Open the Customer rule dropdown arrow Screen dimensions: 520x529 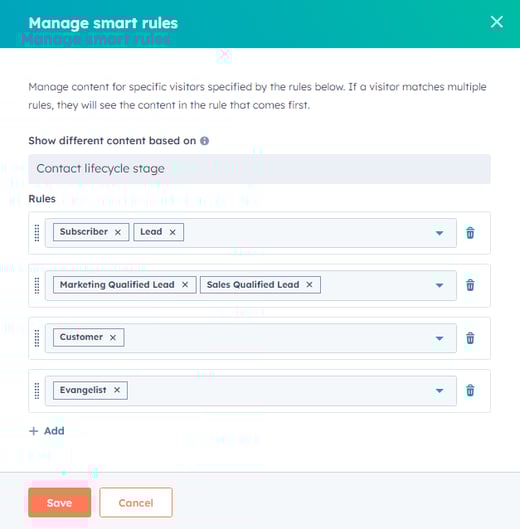439,338
